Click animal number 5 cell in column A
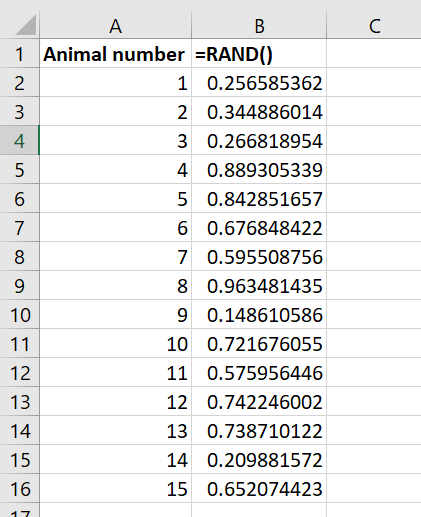This screenshot has height=517, width=421. 115,198
